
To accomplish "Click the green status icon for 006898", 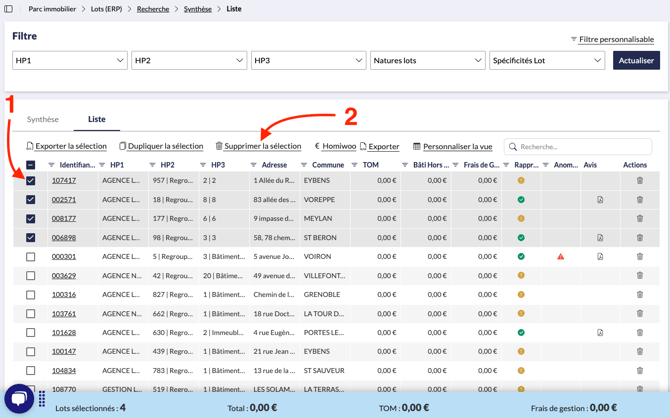I will (521, 238).
